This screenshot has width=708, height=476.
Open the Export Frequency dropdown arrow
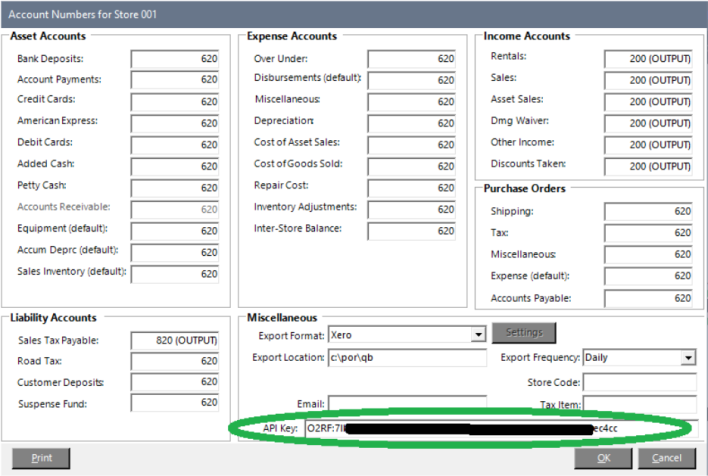point(688,358)
